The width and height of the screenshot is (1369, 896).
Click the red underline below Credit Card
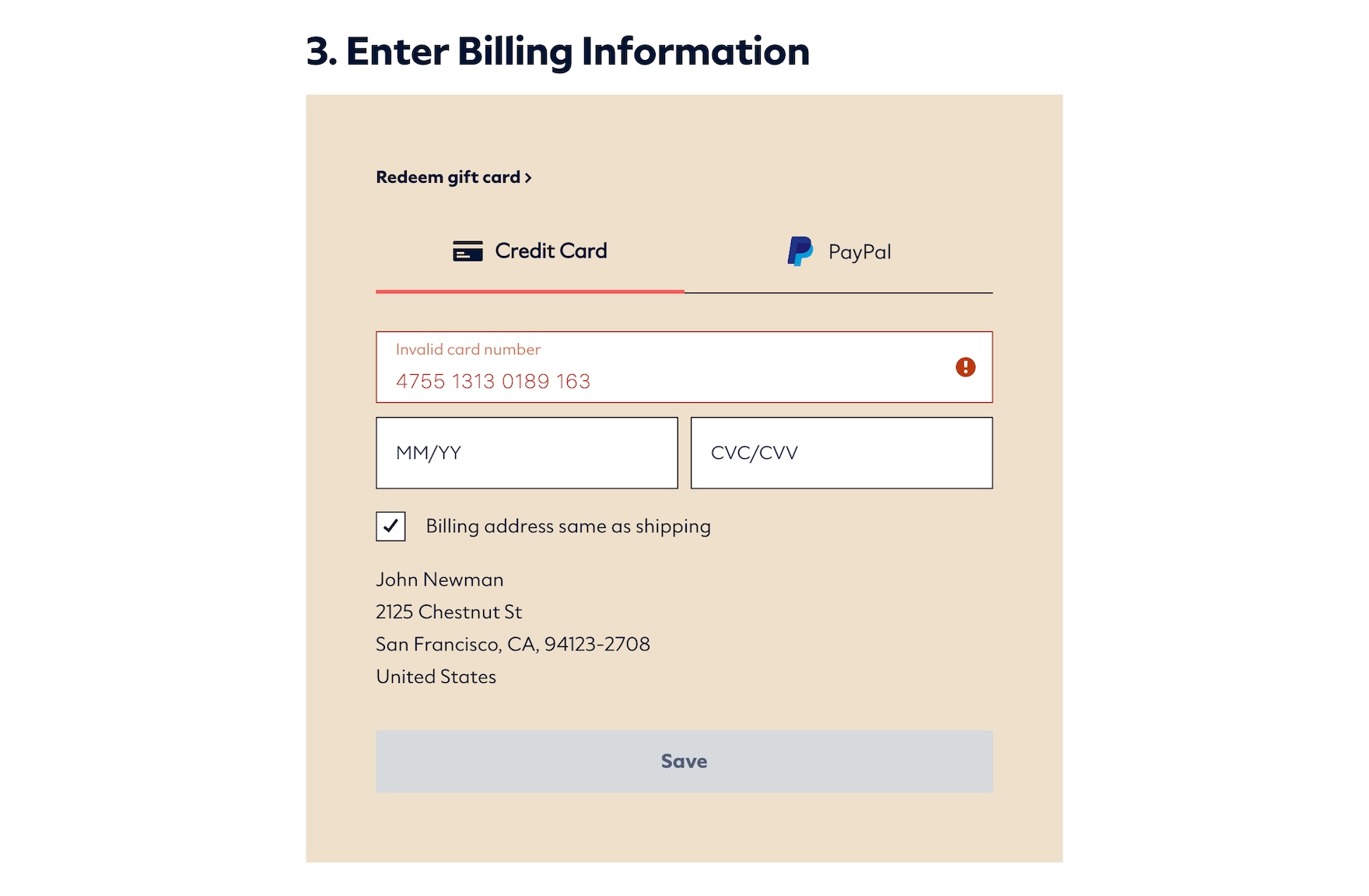530,292
